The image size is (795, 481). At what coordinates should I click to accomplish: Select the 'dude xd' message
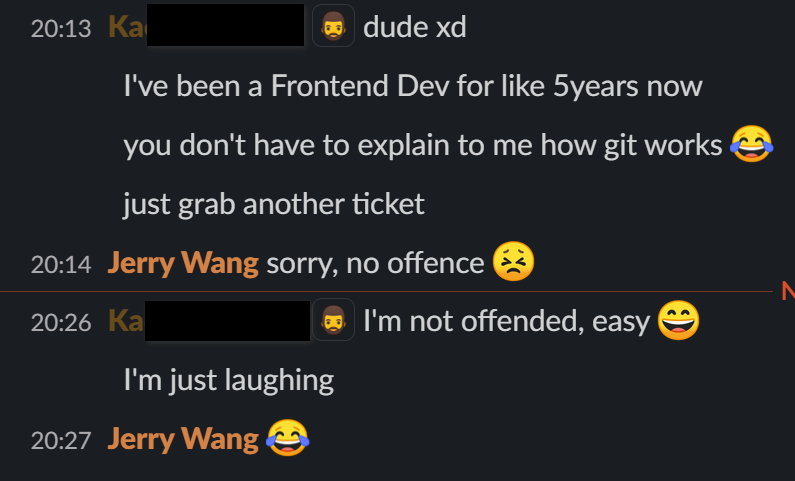point(415,27)
